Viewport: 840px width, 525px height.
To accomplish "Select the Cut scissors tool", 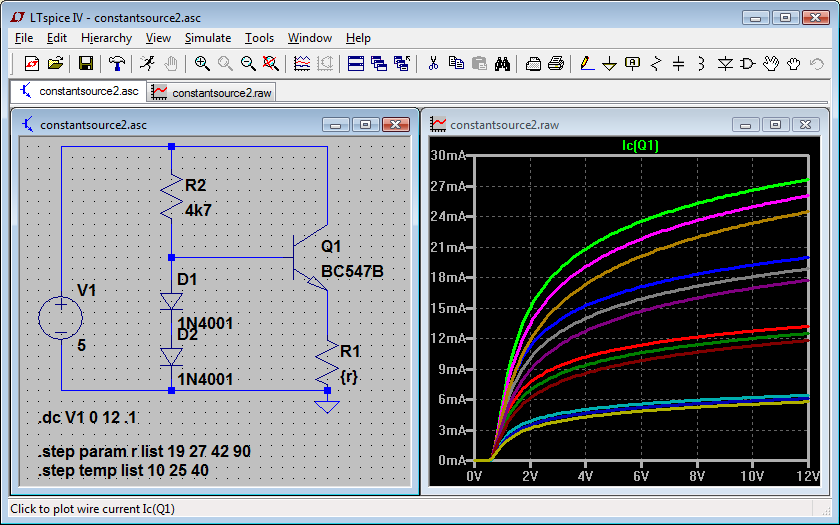I will tap(433, 64).
